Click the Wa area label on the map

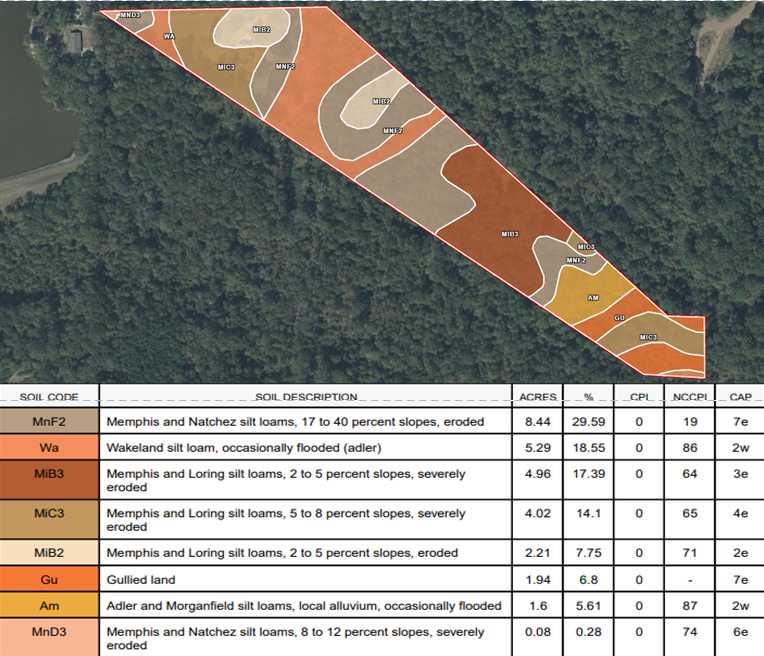click(x=169, y=36)
